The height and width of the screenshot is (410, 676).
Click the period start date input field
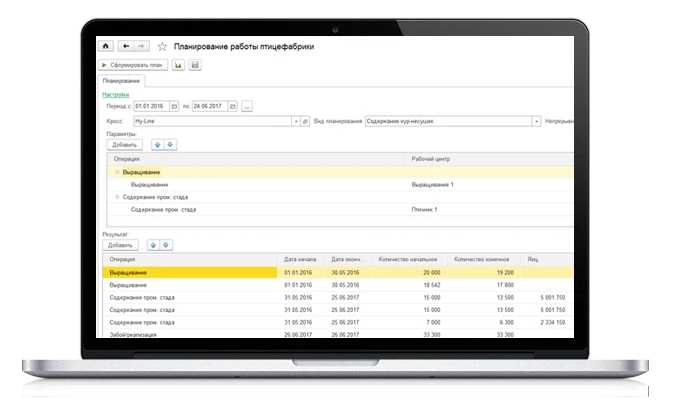151,106
